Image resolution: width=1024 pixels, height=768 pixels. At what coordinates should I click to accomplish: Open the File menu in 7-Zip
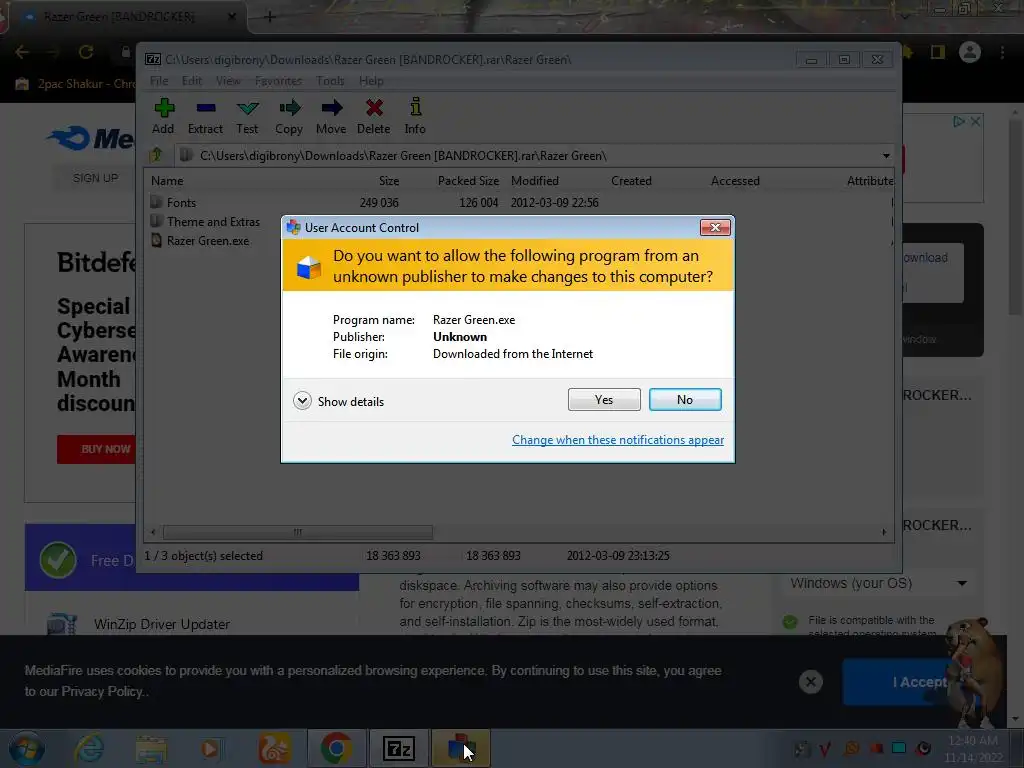point(159,81)
